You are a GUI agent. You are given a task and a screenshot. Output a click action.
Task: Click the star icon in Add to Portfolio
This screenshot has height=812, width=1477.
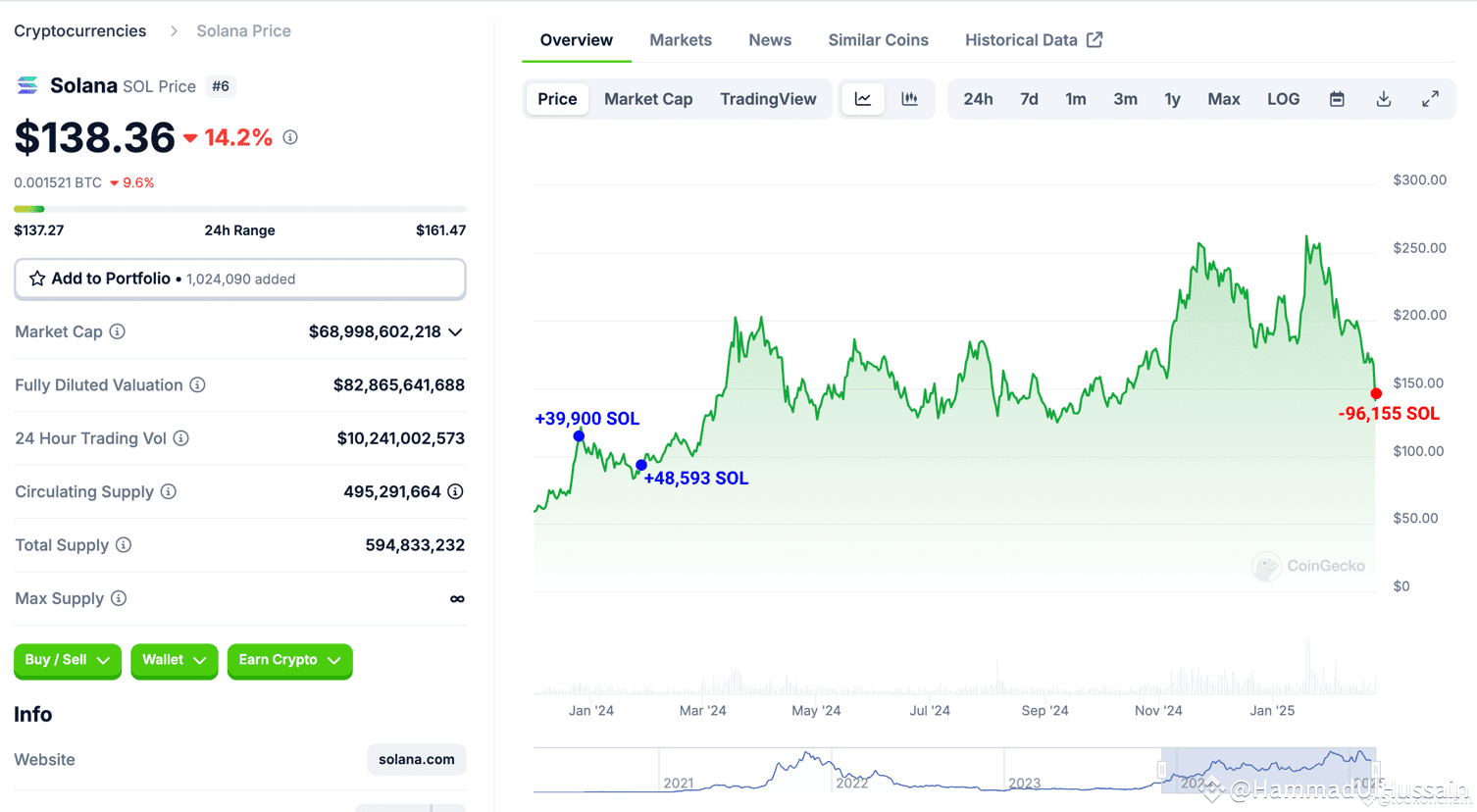pos(37,279)
